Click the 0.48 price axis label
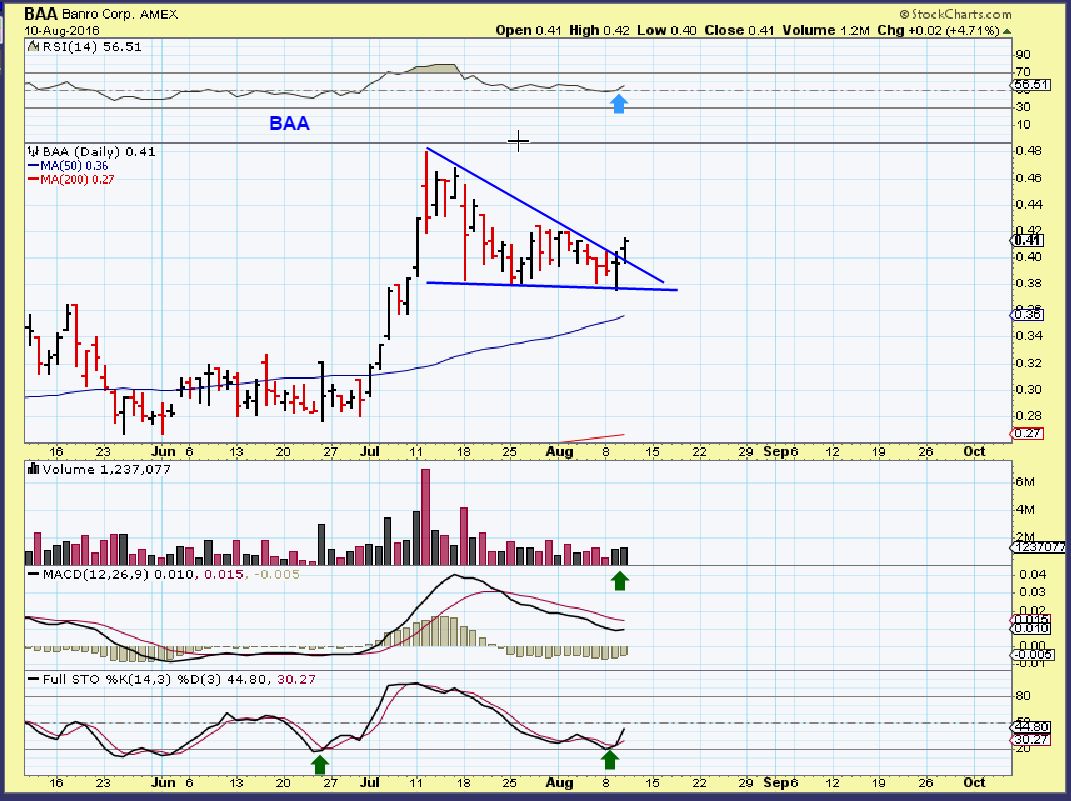Image resolution: width=1071 pixels, height=801 pixels. 1028,150
